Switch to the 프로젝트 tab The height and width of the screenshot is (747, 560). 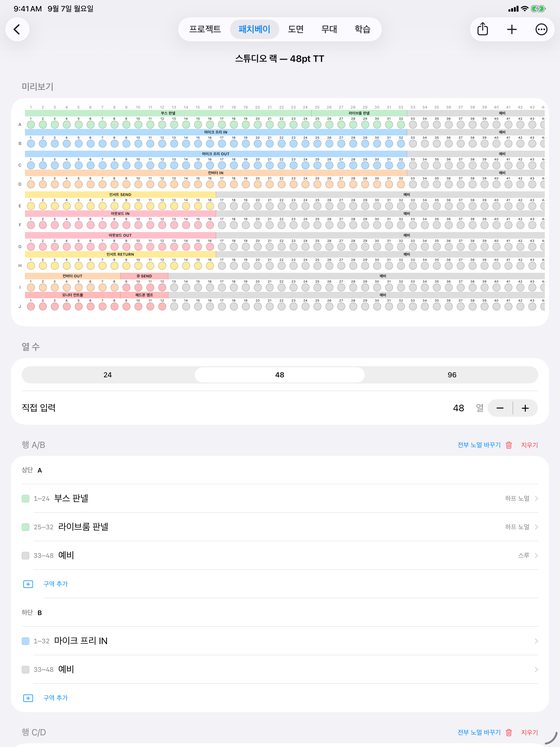tap(205, 29)
